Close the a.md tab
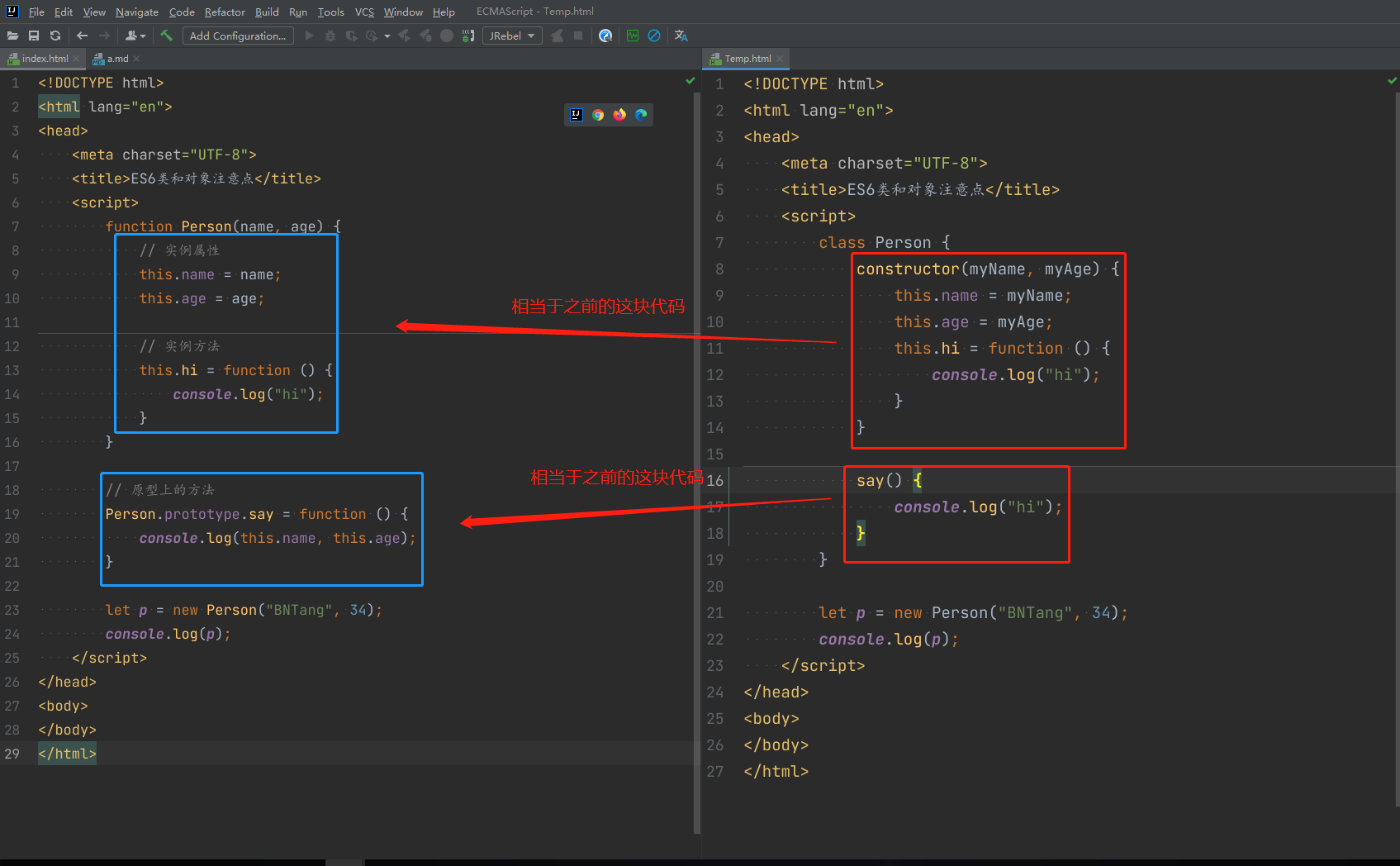Viewport: 1400px width, 866px height. pyautogui.click(x=136, y=59)
